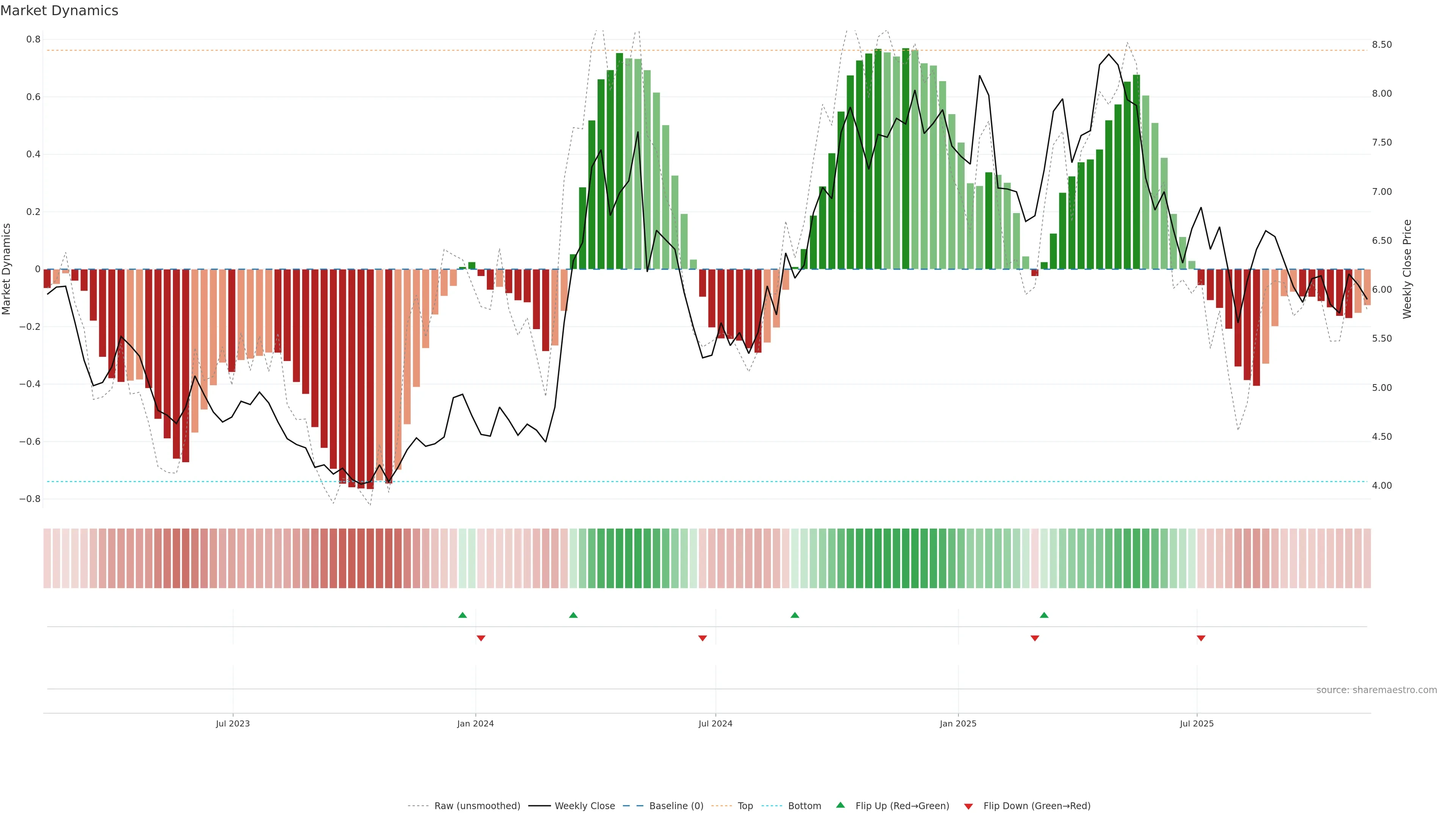Click the source: sharemaestro.com text
Viewport: 1456px width, 819px height.
[x=1376, y=690]
